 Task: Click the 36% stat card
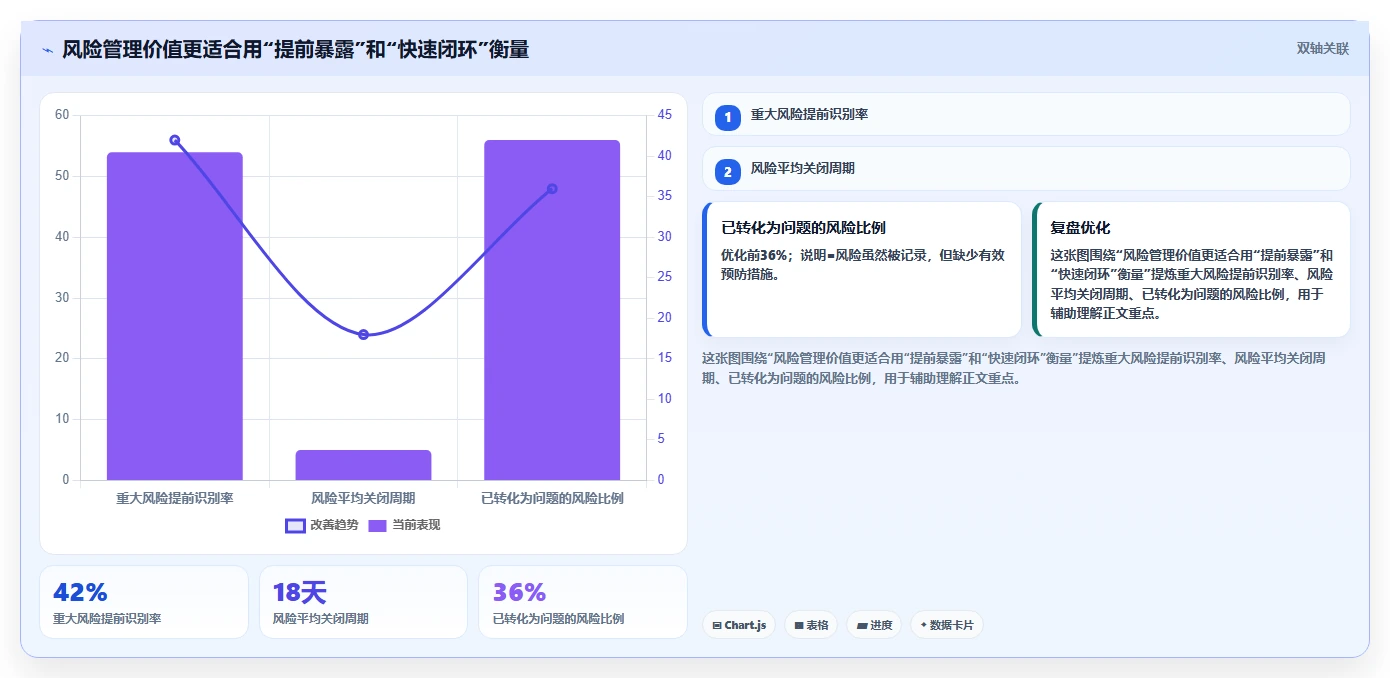tap(583, 602)
